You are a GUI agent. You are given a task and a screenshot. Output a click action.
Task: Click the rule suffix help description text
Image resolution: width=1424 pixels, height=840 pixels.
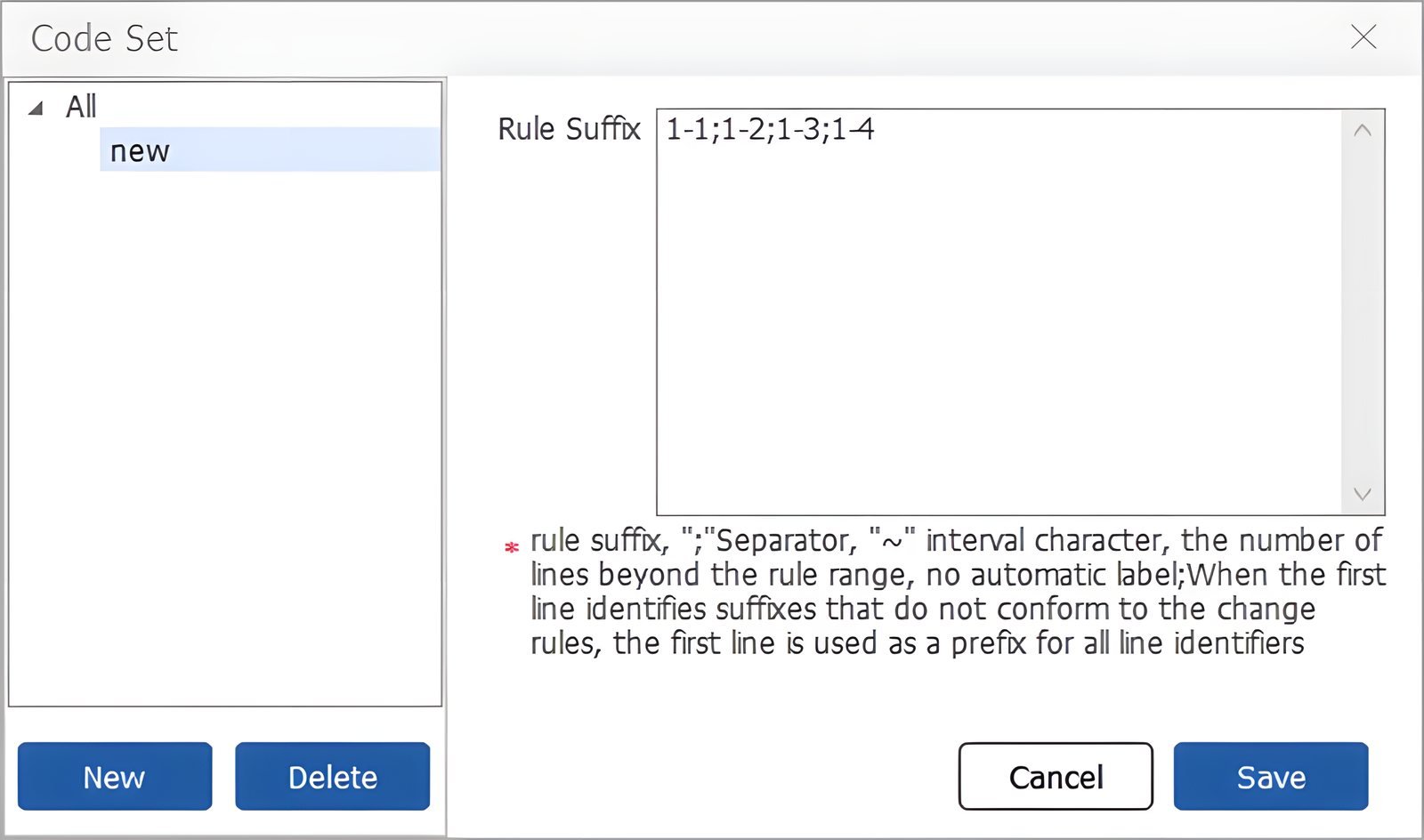958,592
